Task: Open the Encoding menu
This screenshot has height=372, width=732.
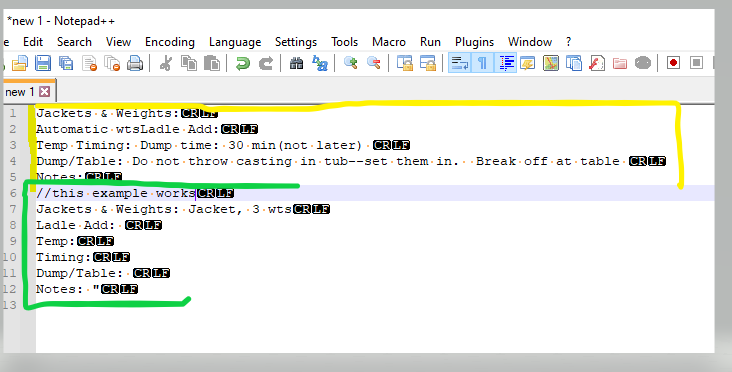Action: pos(170,42)
